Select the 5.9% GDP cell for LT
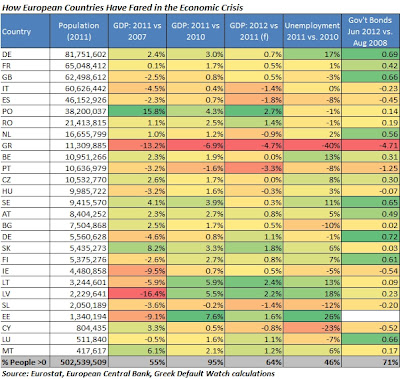400x379 pixels. (x=196, y=282)
